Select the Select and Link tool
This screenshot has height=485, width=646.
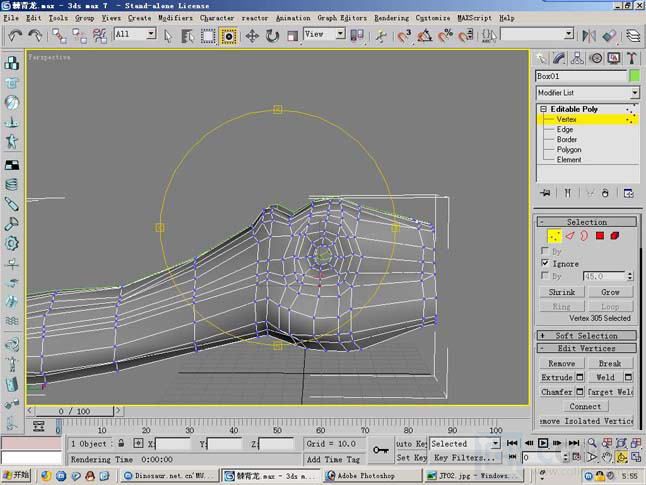coord(59,36)
